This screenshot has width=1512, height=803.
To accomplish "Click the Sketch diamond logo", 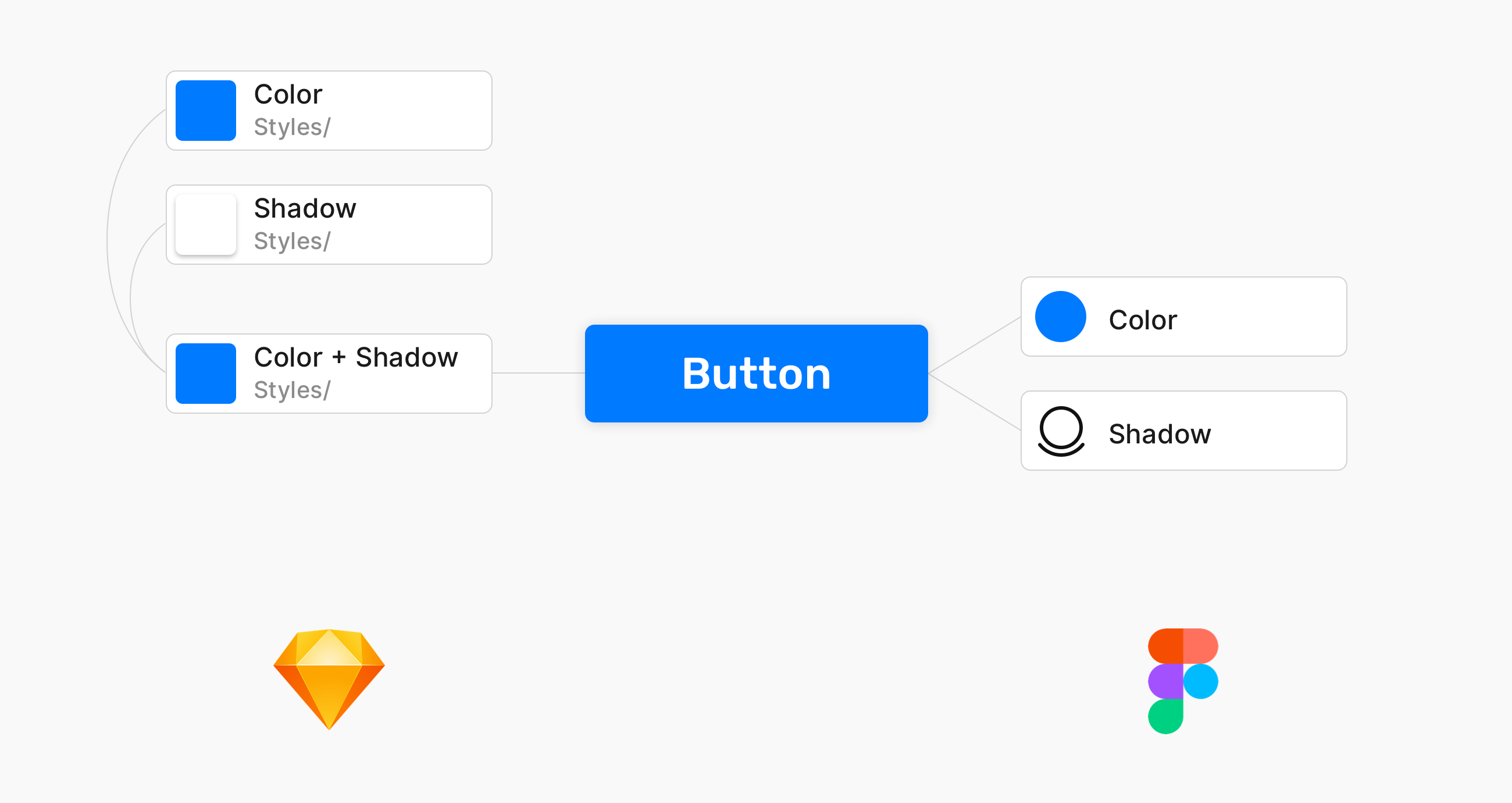I will (329, 679).
